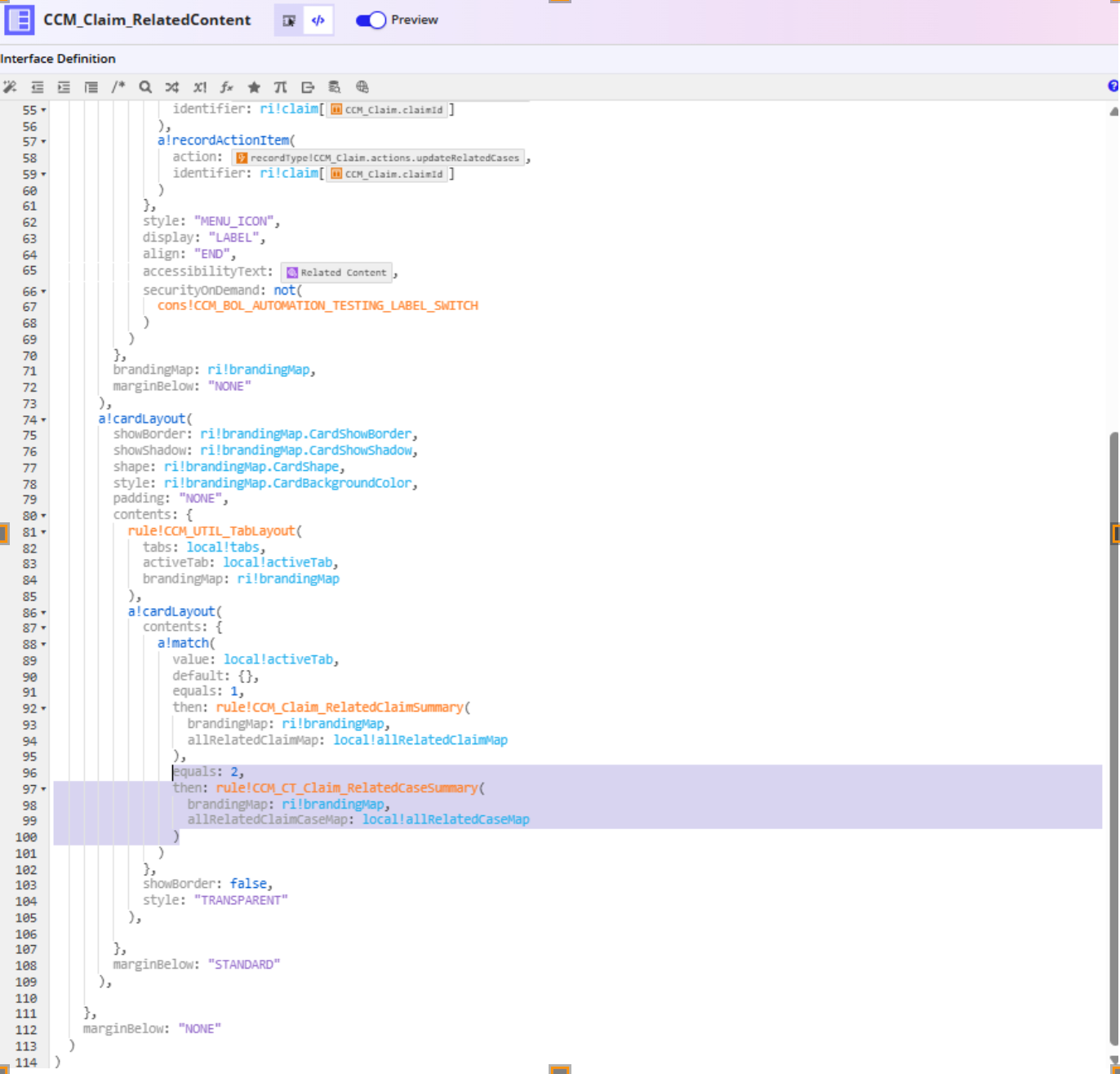Click the x! variable toolbar icon
The width and height of the screenshot is (1120, 1074).
pyautogui.click(x=199, y=87)
